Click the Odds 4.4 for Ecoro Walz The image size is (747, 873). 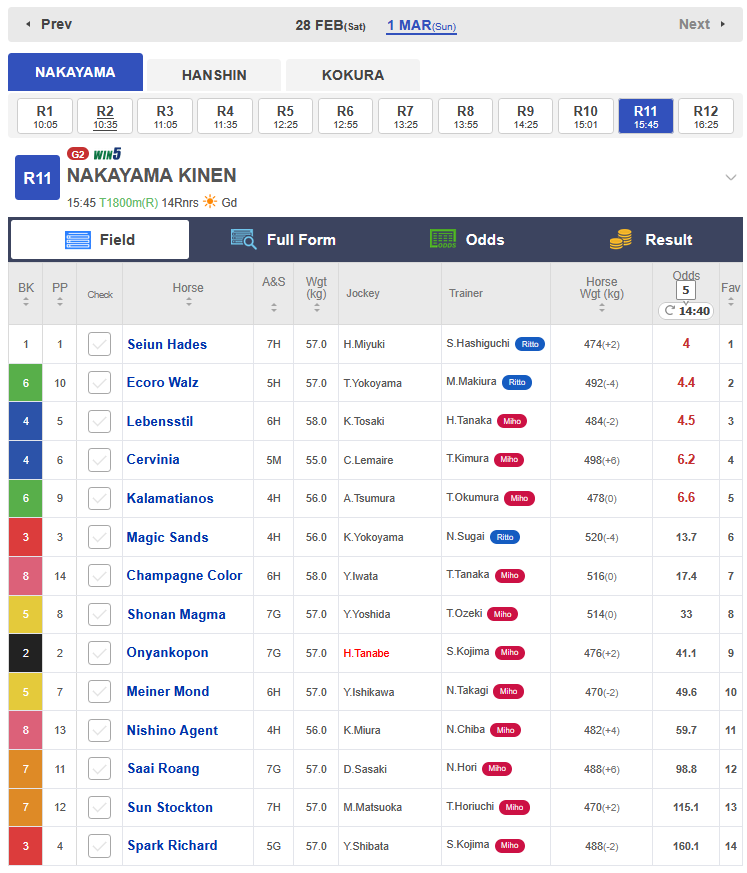click(x=686, y=382)
